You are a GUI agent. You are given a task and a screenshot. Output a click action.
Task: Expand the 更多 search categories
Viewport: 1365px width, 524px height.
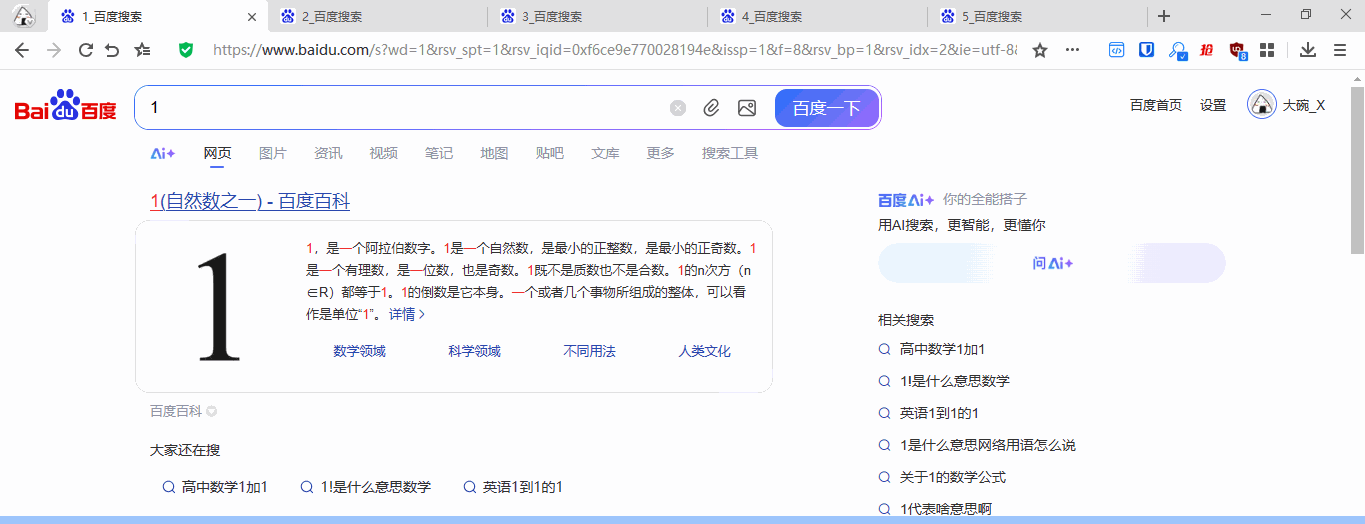pyautogui.click(x=660, y=153)
